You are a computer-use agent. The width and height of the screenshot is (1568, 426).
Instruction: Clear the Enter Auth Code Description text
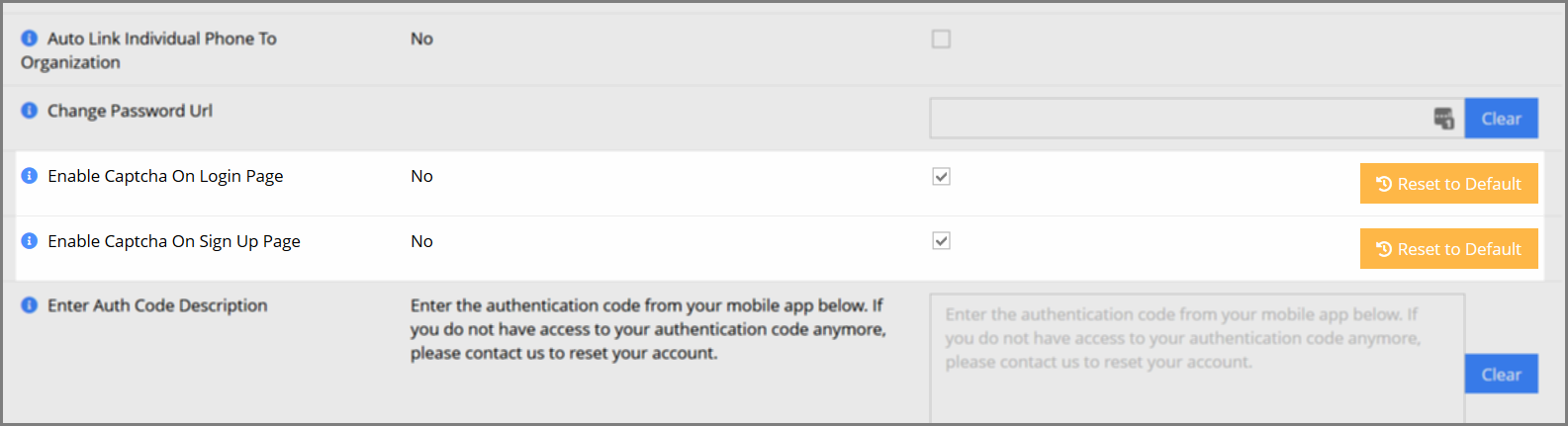[x=1501, y=374]
